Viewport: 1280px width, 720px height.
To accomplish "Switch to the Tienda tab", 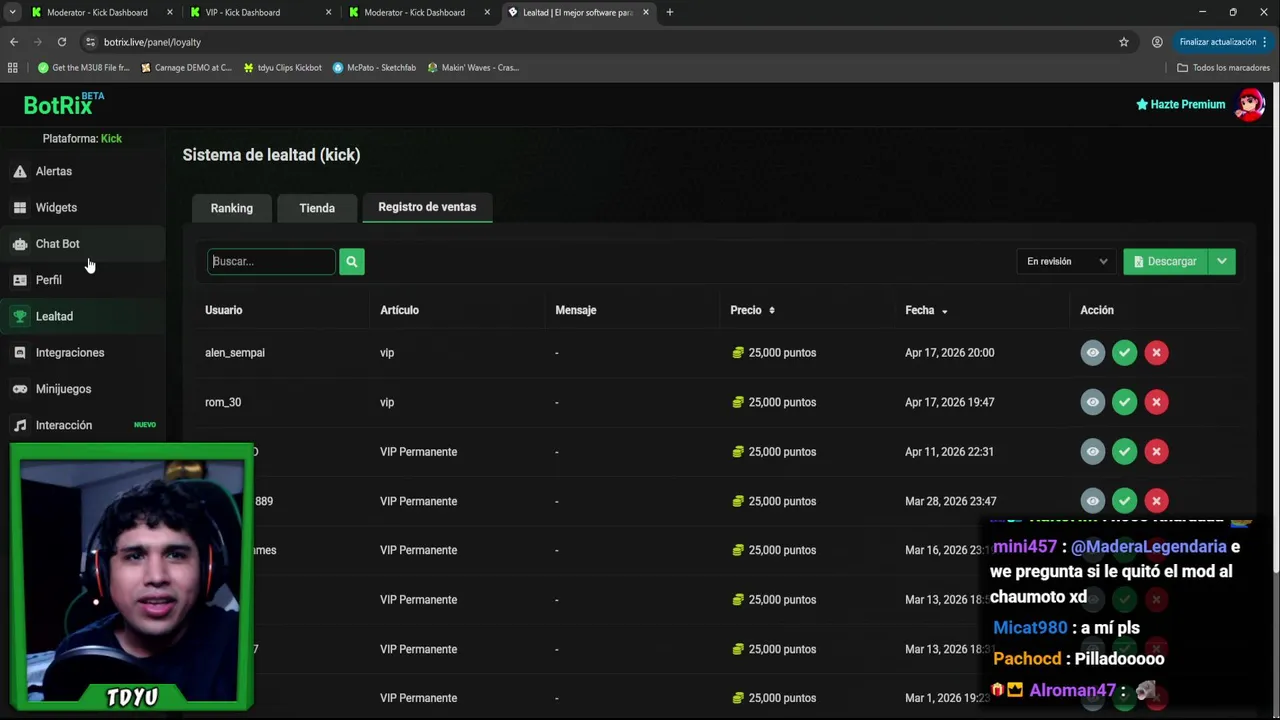I will [317, 208].
